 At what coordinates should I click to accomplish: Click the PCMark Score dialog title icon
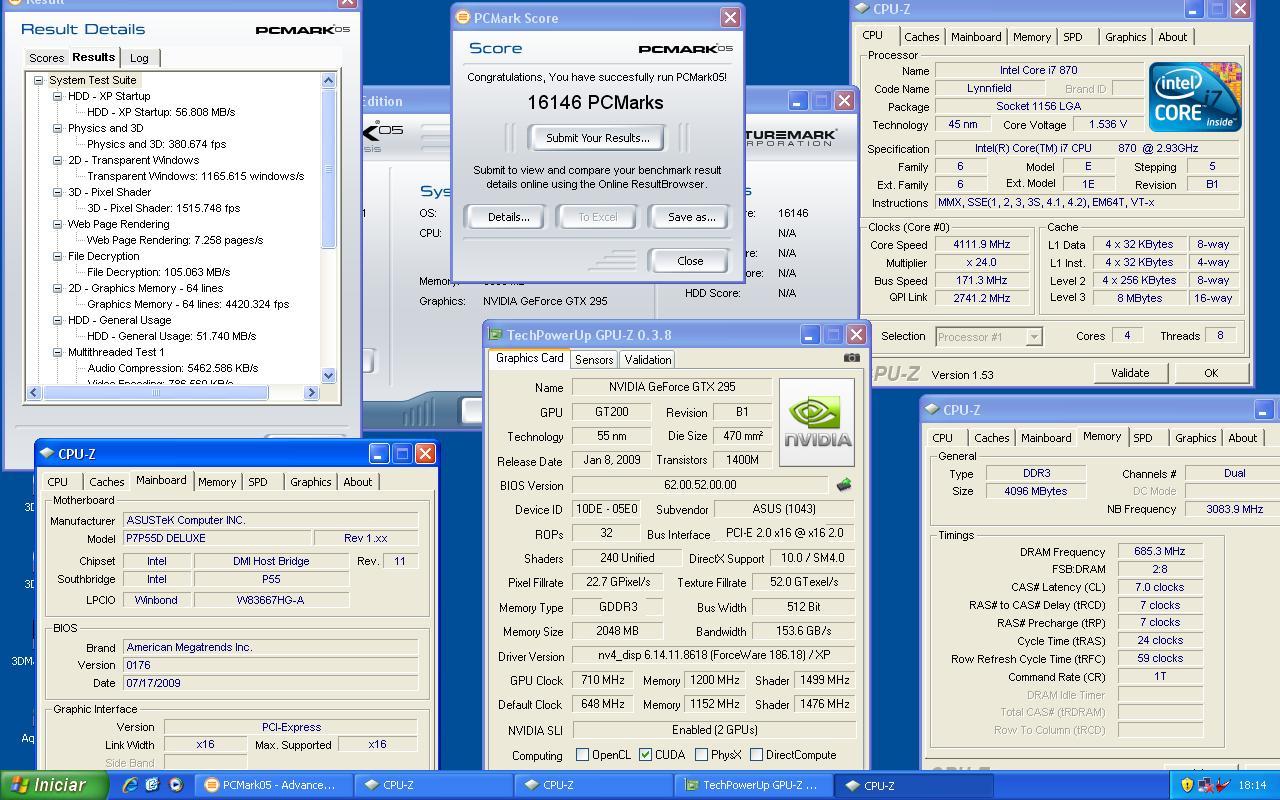(462, 18)
